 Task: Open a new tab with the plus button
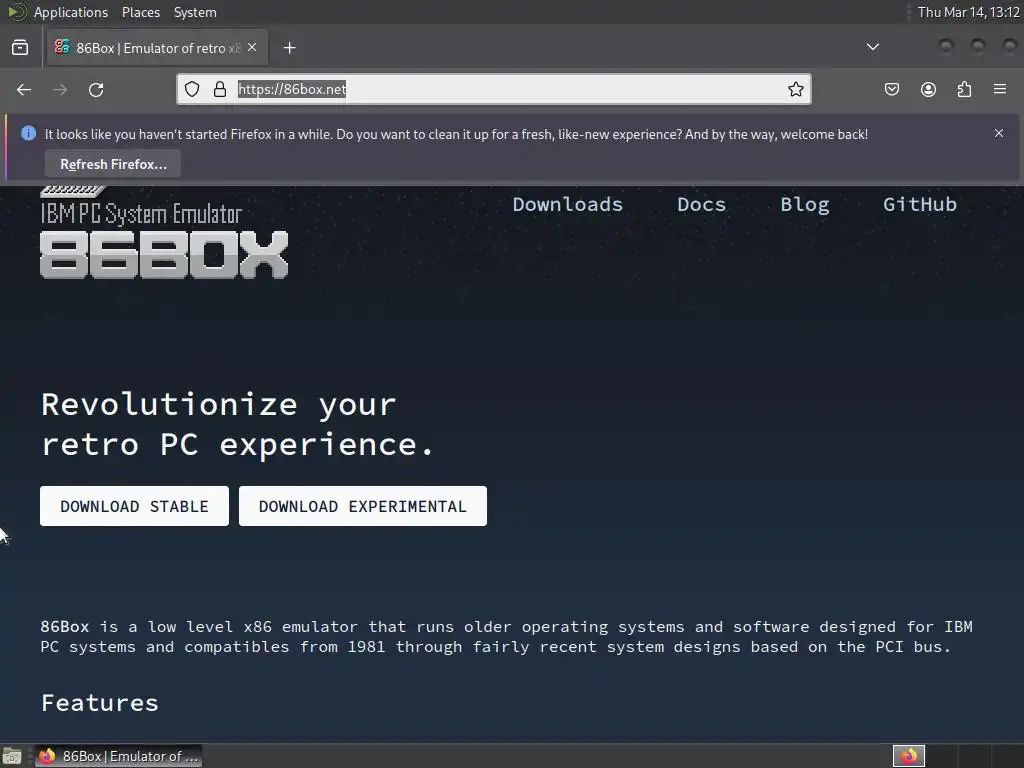point(289,48)
